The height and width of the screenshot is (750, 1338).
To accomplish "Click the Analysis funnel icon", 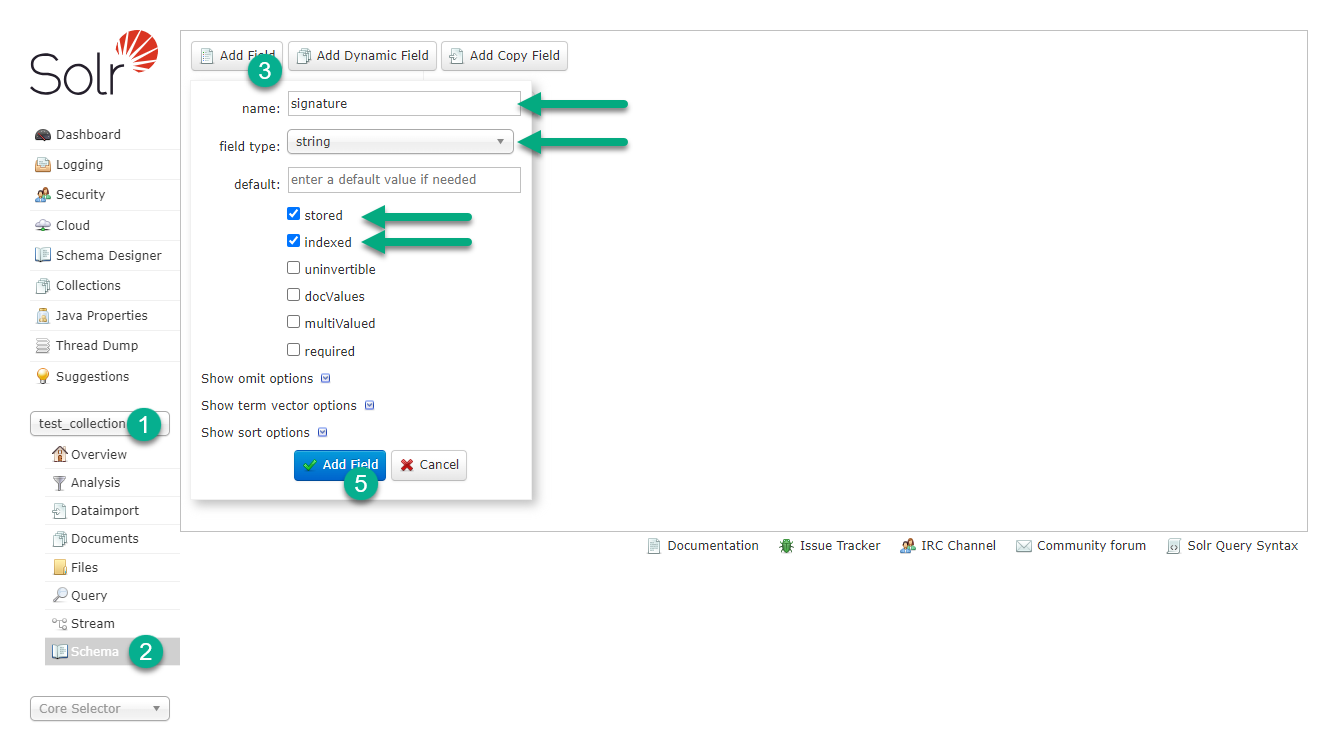I will click(x=59, y=483).
